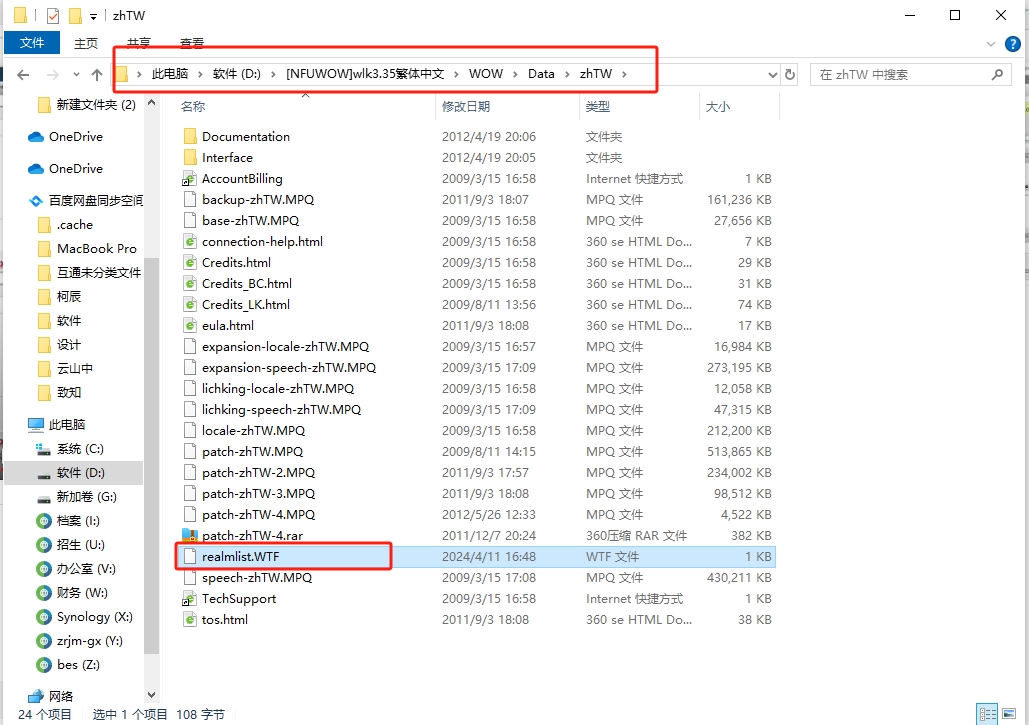Image resolution: width=1029 pixels, height=725 pixels.
Task: Sort files by 修改日期 column header
Action: (x=466, y=106)
